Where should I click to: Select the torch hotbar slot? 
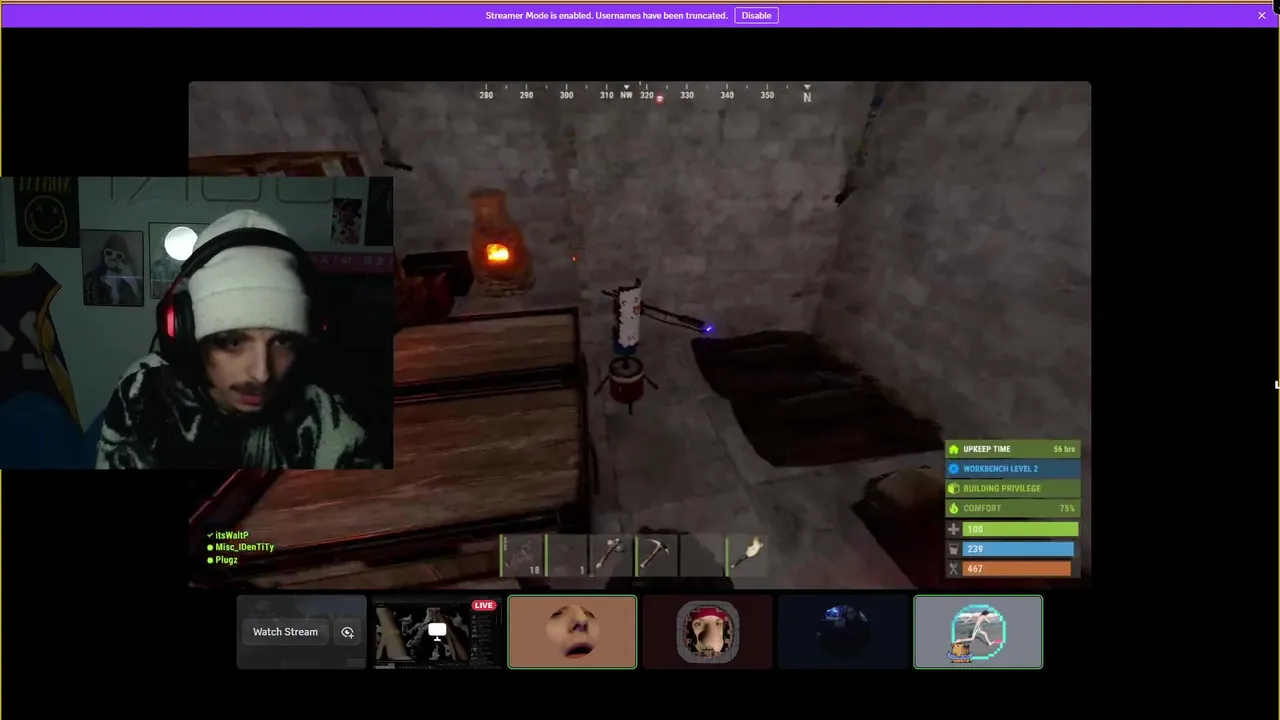[745, 555]
